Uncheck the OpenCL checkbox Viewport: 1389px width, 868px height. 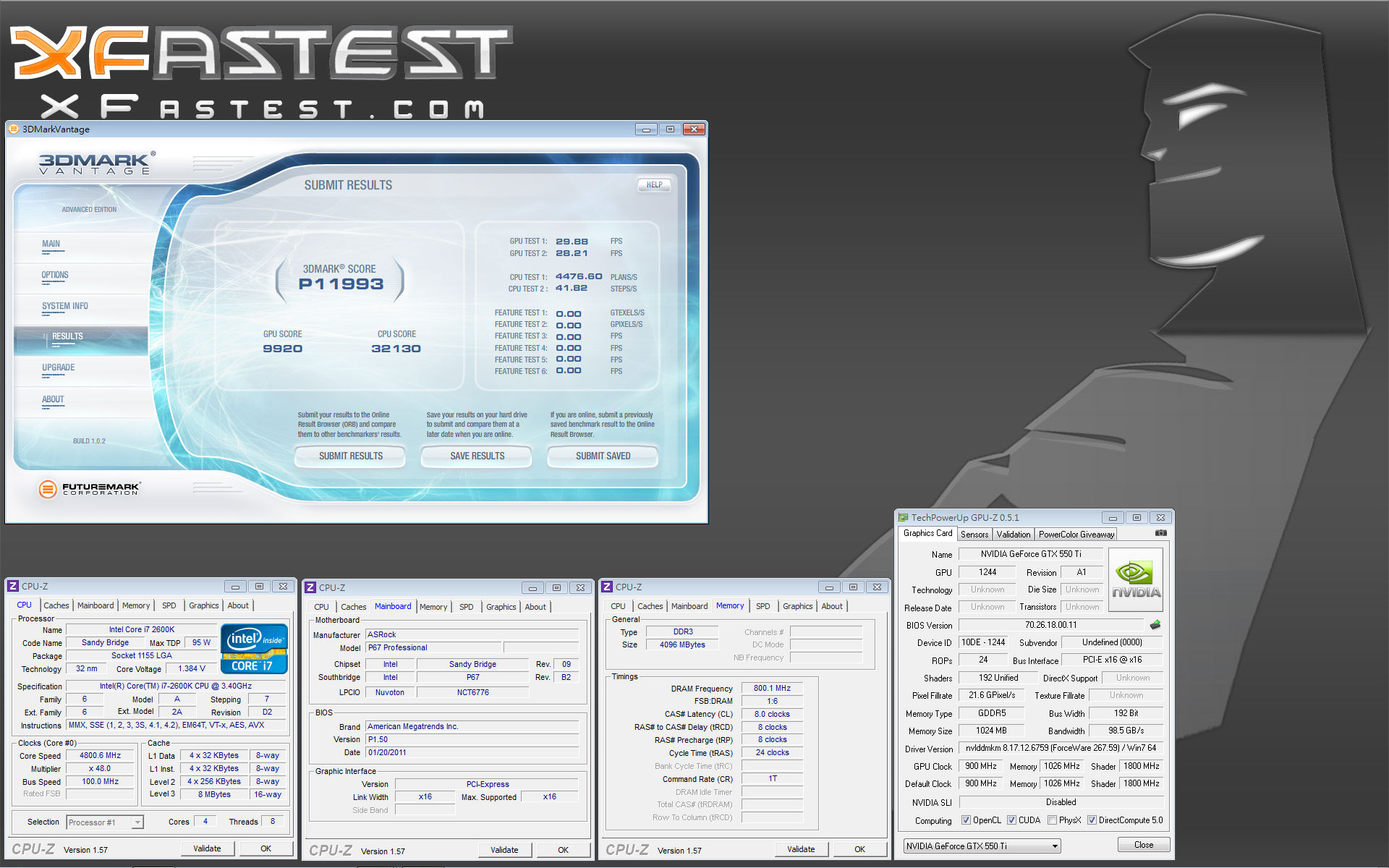(966, 820)
